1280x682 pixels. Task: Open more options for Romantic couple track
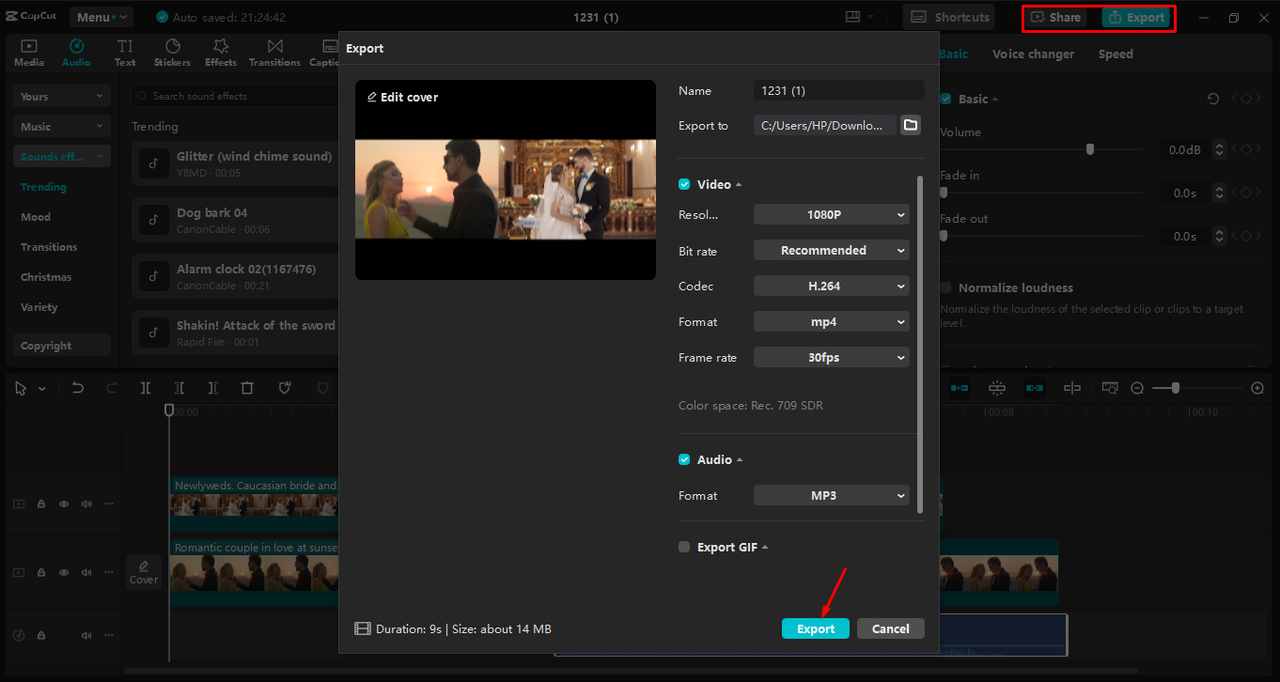[x=109, y=573]
